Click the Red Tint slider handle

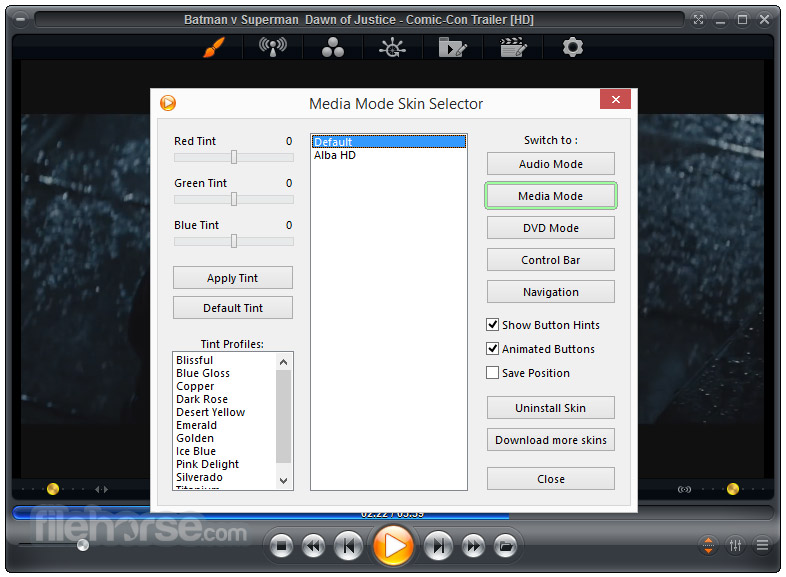click(234, 157)
